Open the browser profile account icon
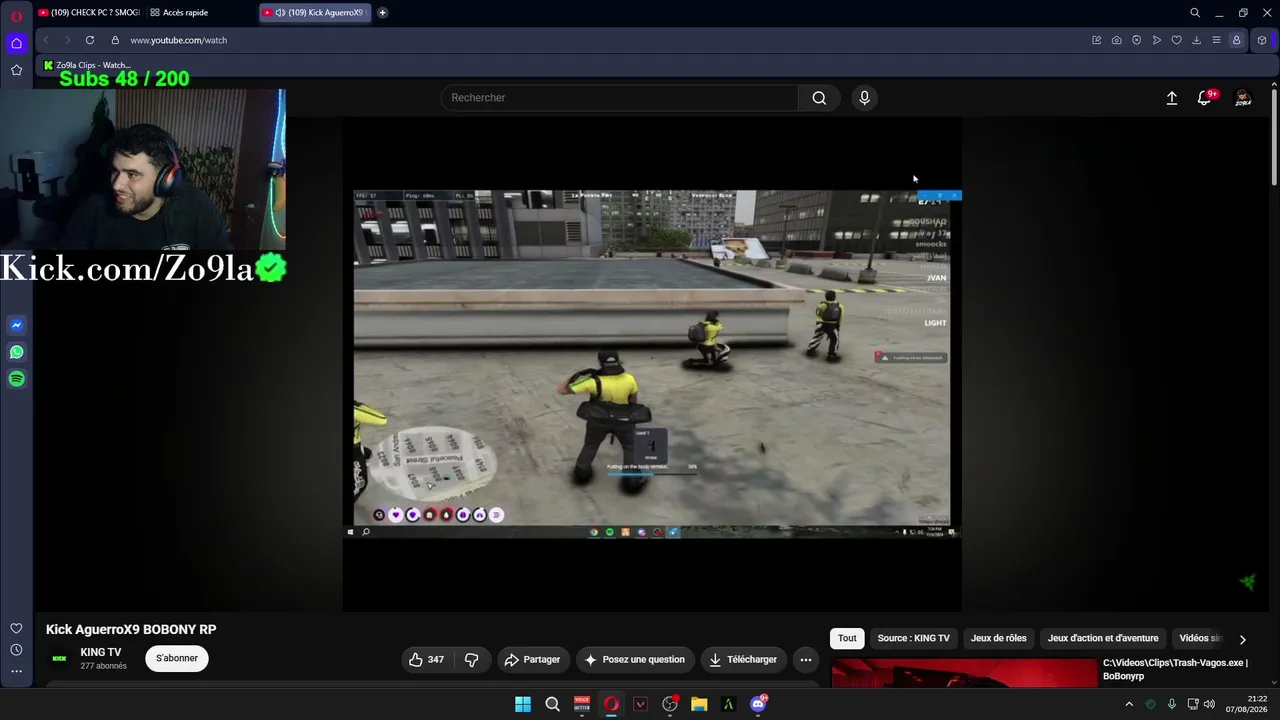The image size is (1280, 720). click(x=1237, y=40)
